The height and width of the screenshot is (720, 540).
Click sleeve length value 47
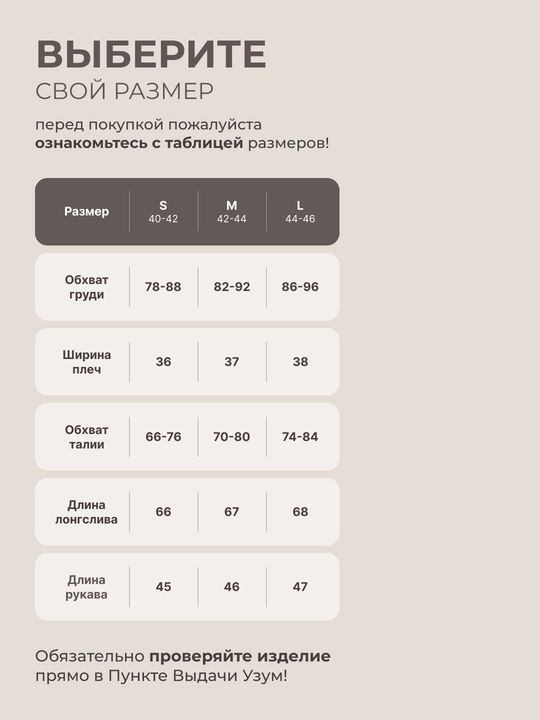click(300, 587)
